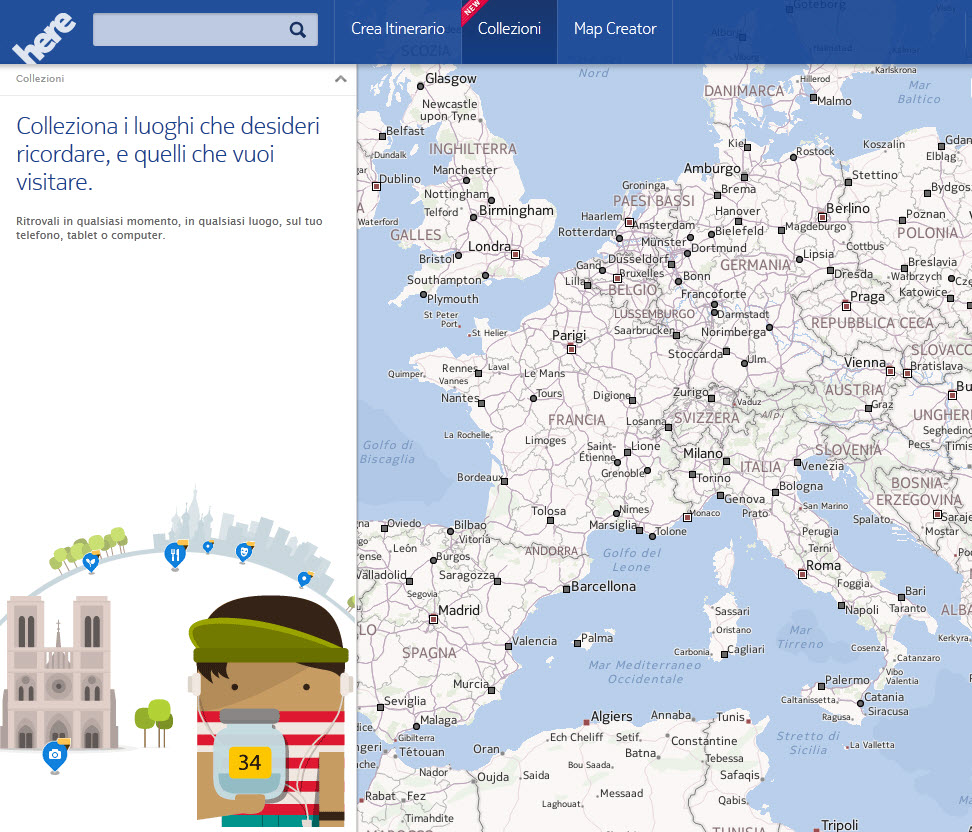Click the camera pin below the cathedral

[x=55, y=755]
